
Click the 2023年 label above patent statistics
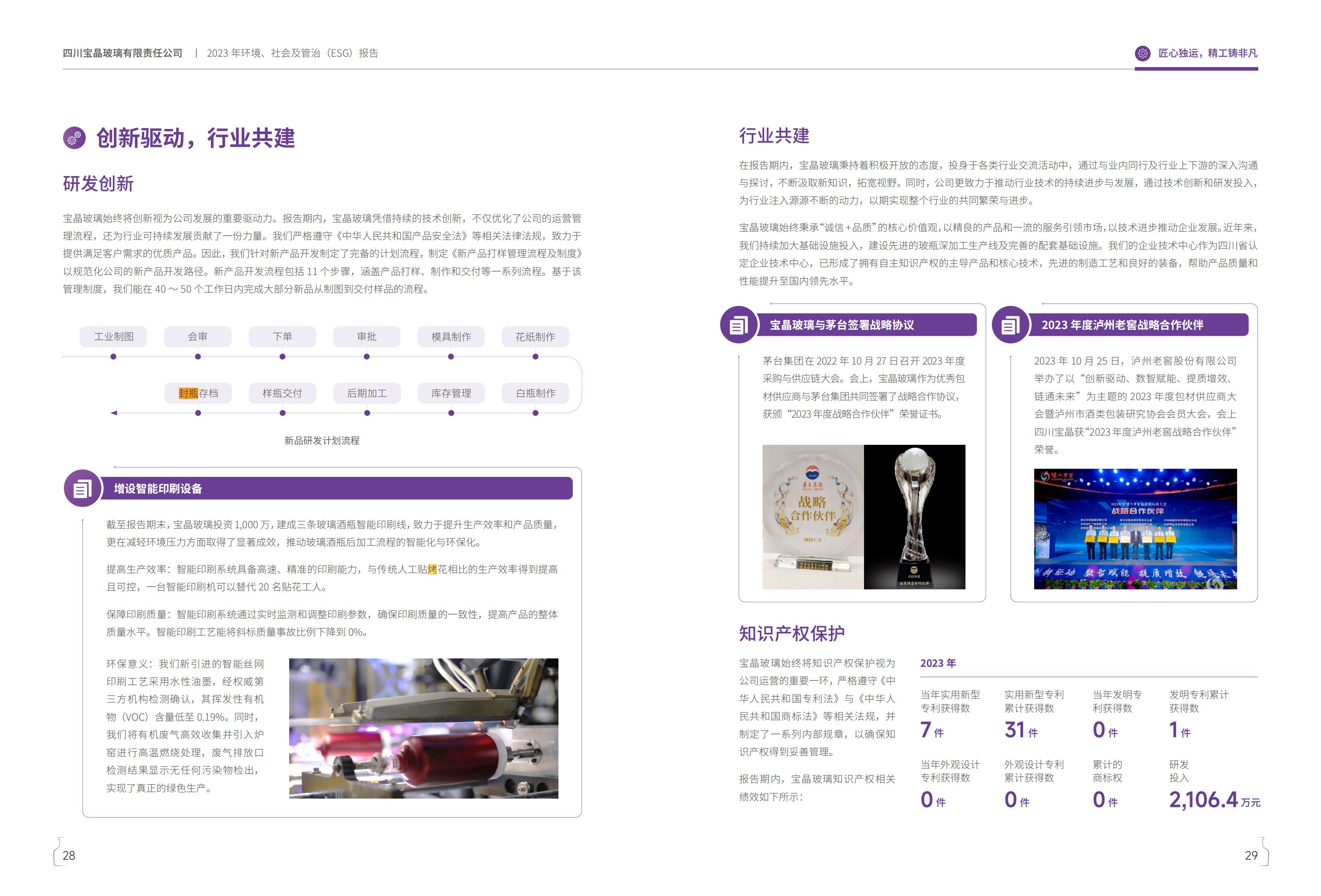[938, 663]
